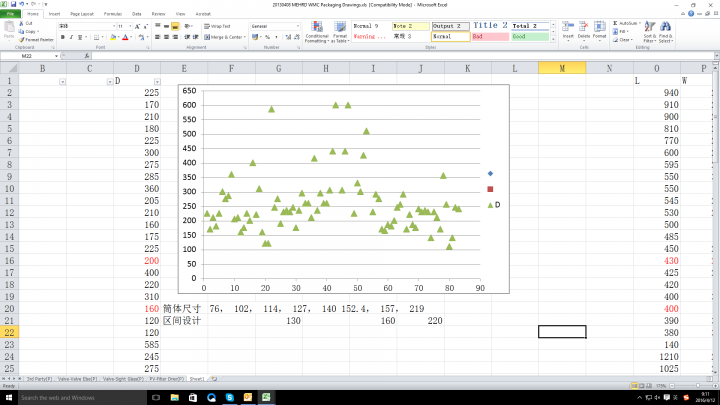Viewport: 720px width, 405px height.
Task: Select the Valve-Valve Elec sheet tab
Action: [x=76, y=380]
